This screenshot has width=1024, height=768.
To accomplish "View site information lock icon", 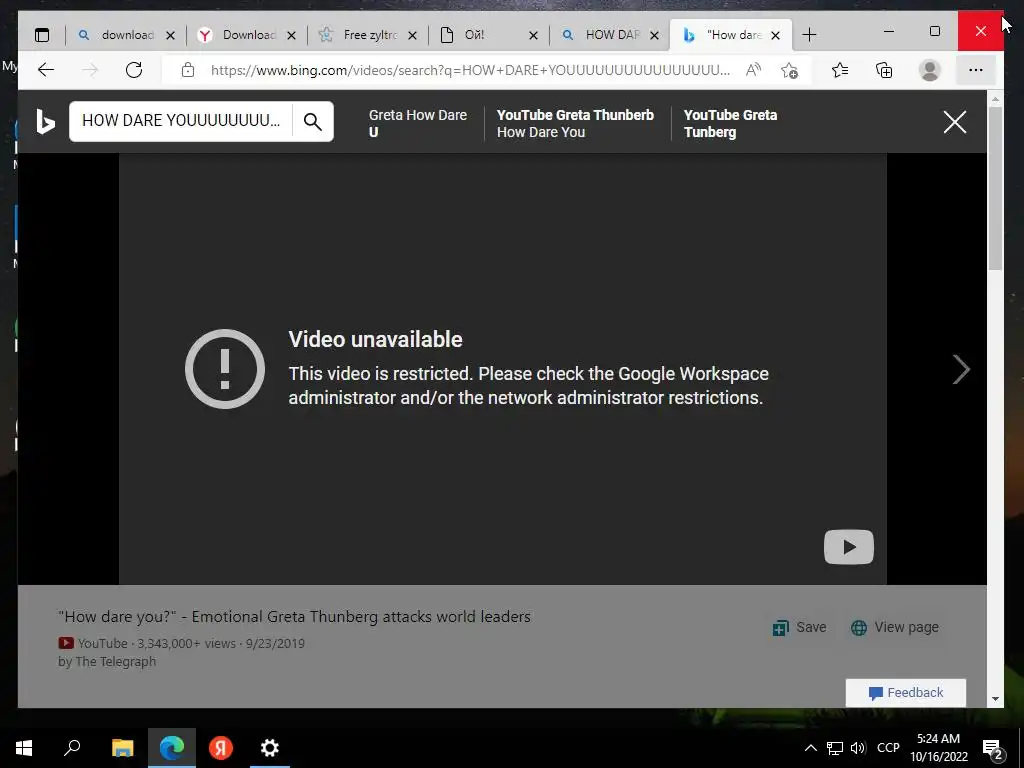I will 188,70.
